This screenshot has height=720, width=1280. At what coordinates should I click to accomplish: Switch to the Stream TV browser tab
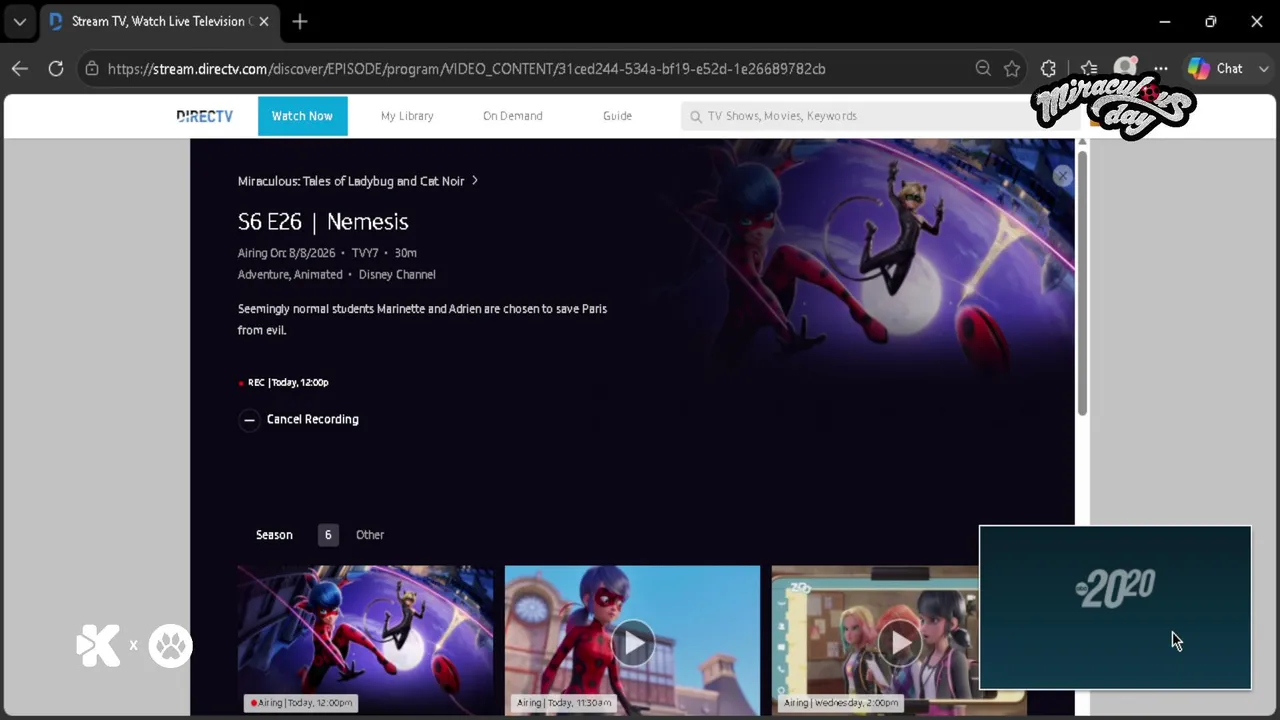(158, 21)
